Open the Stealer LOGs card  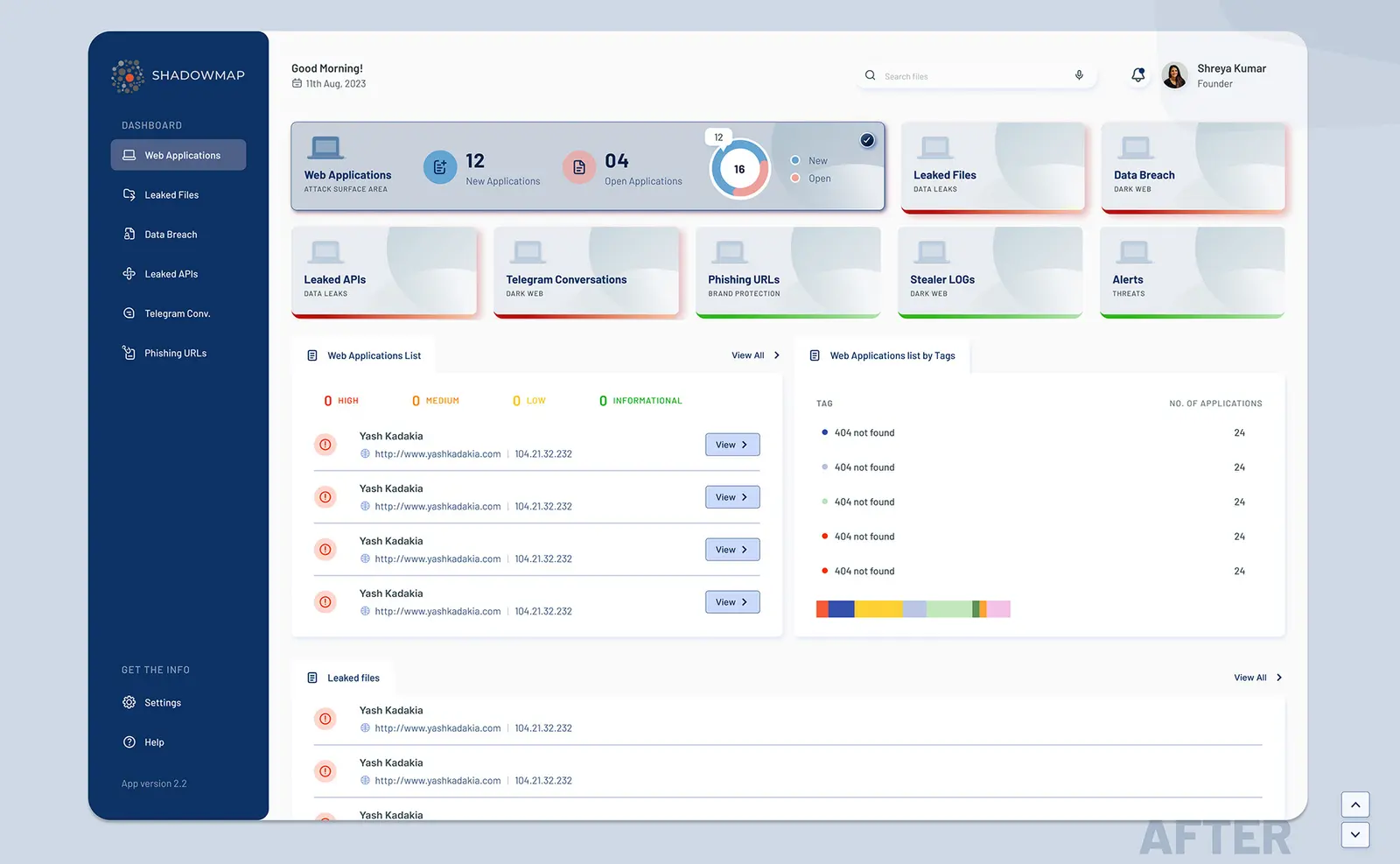coord(990,272)
